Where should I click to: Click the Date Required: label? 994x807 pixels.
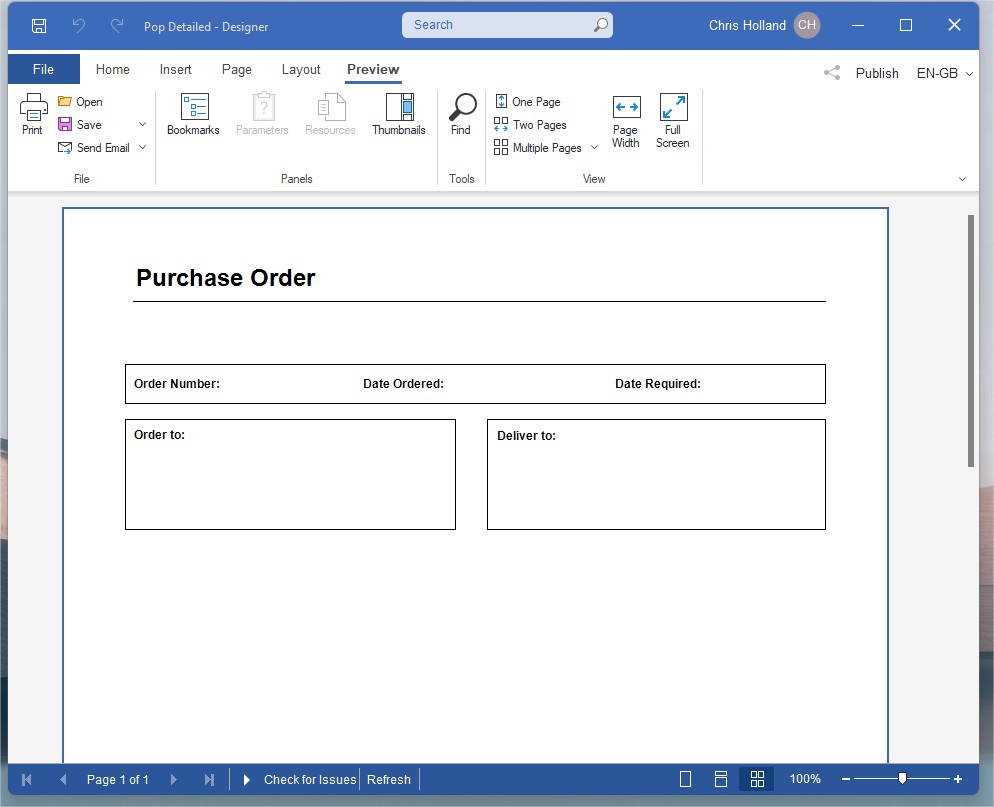657,384
